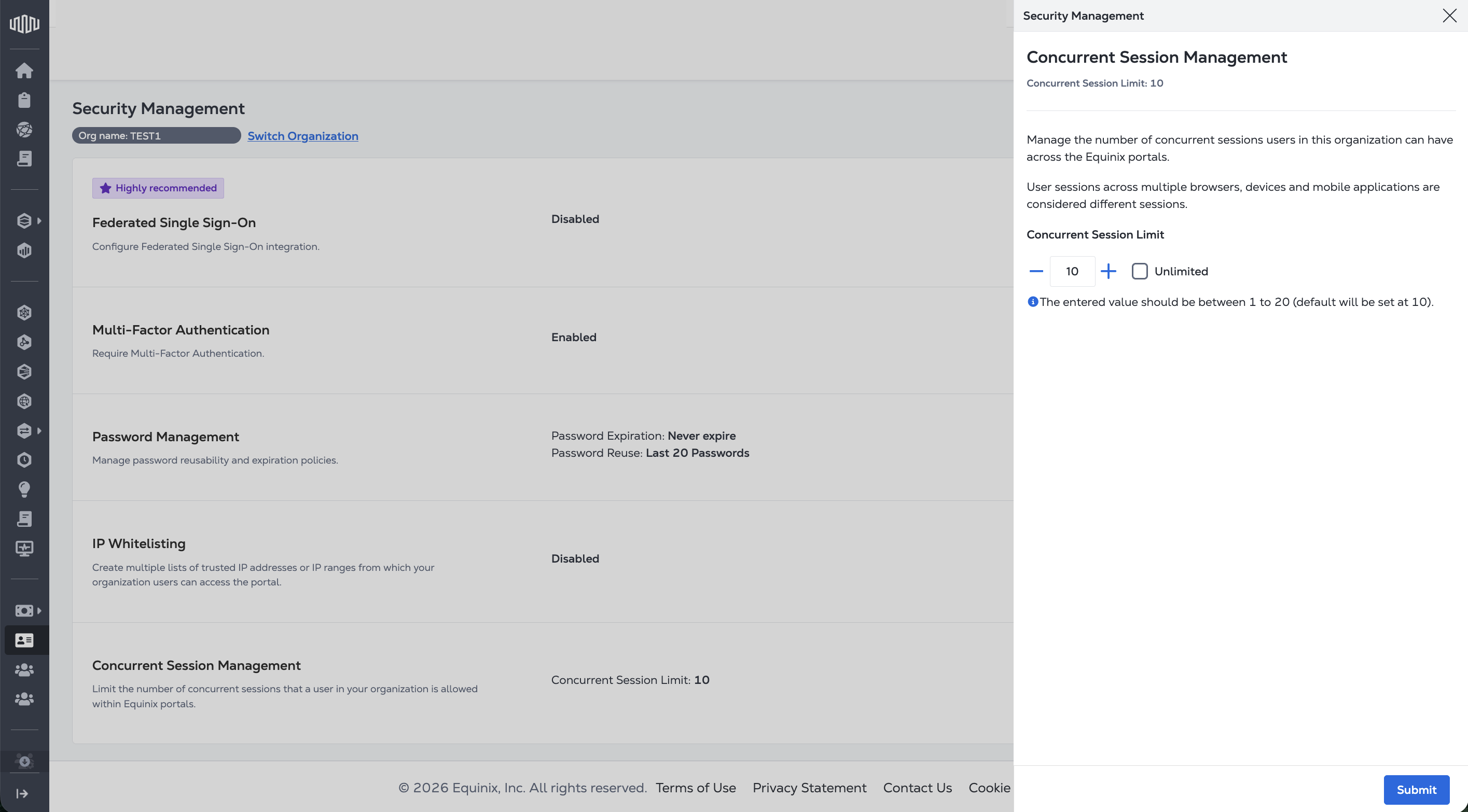The width and height of the screenshot is (1468, 812).
Task: Select the ID card icon in the sidebar
Action: click(24, 640)
